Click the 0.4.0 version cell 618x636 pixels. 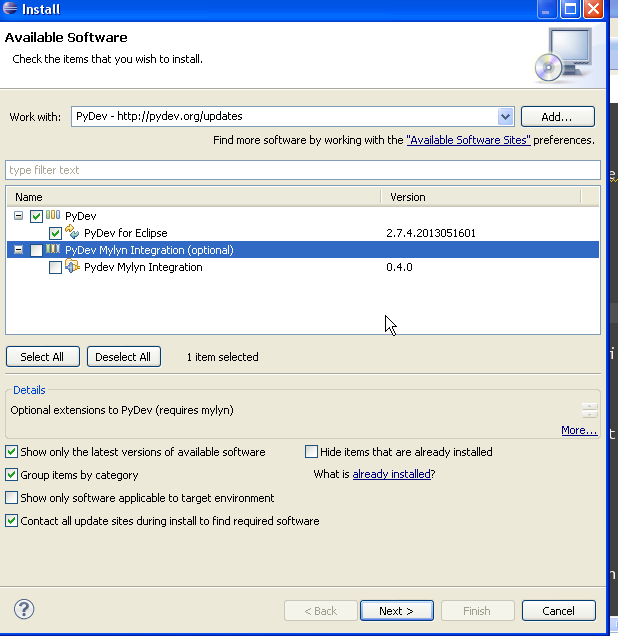(x=399, y=267)
